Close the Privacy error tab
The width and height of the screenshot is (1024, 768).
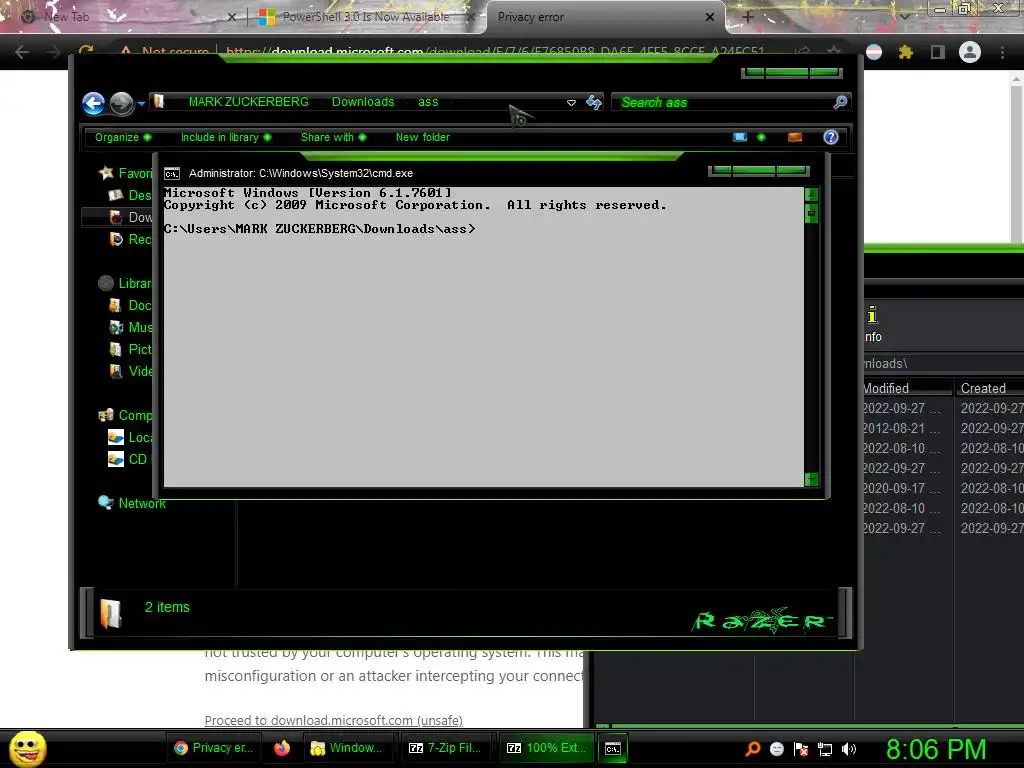tap(710, 17)
